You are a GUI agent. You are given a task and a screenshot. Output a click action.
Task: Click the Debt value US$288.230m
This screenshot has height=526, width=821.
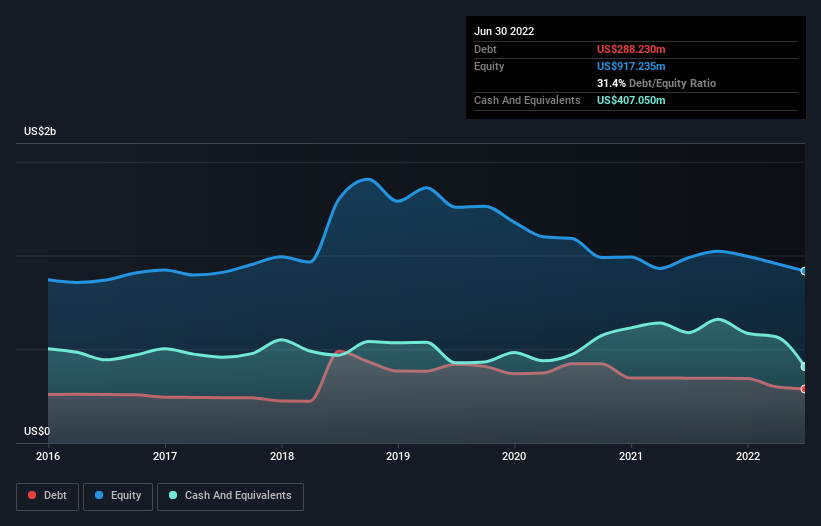(631, 49)
